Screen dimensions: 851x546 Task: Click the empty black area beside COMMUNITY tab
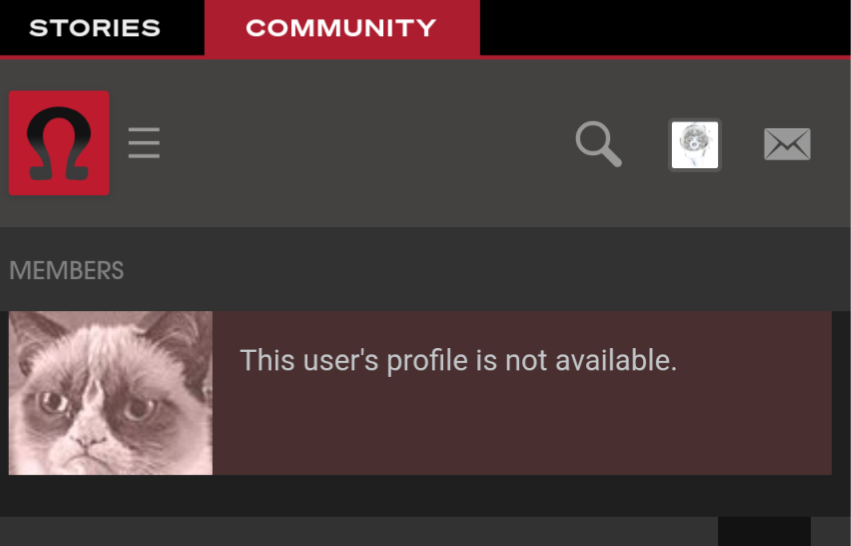pos(665,28)
